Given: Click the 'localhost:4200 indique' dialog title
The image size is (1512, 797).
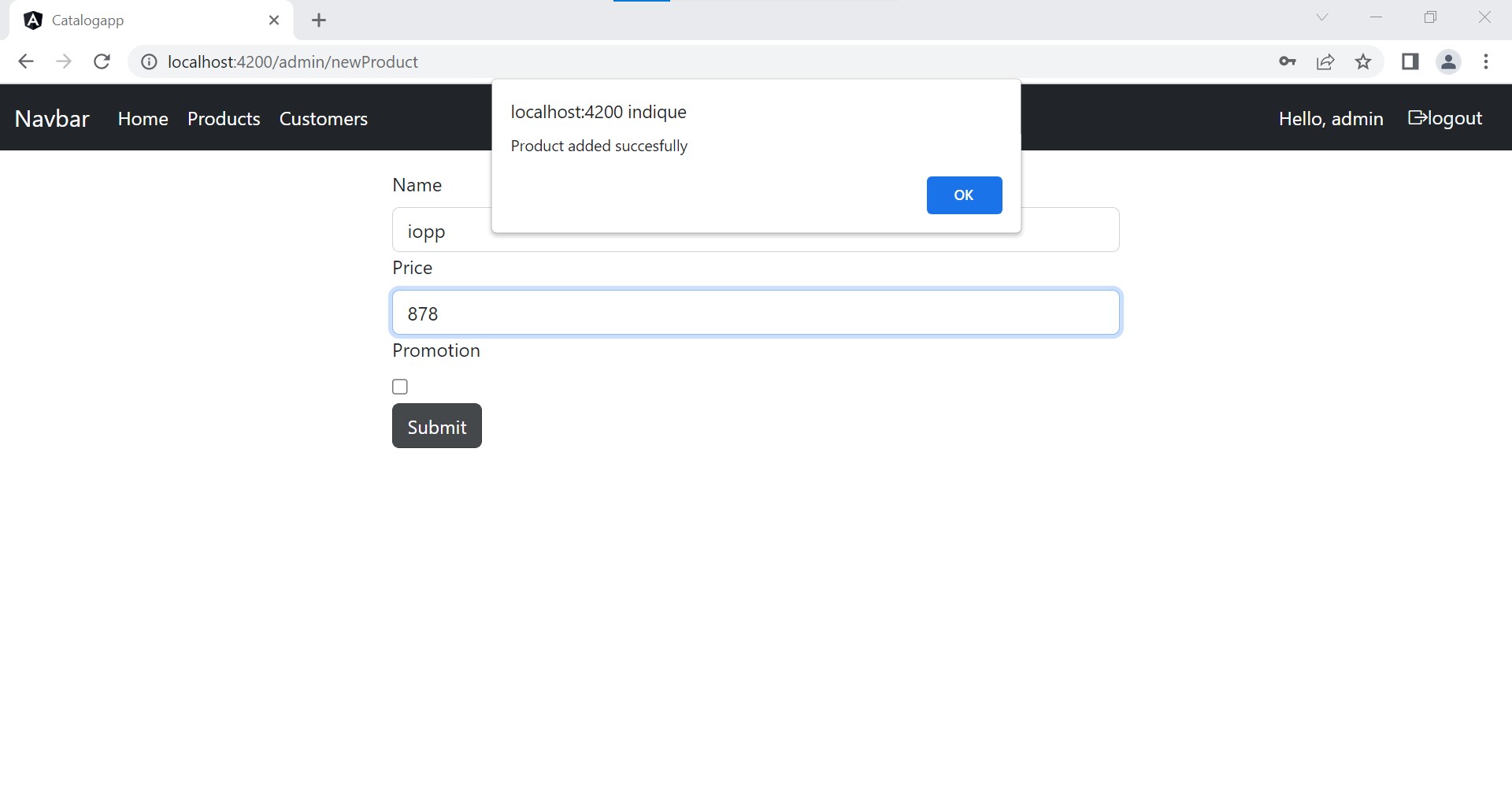Looking at the screenshot, I should pos(598,112).
